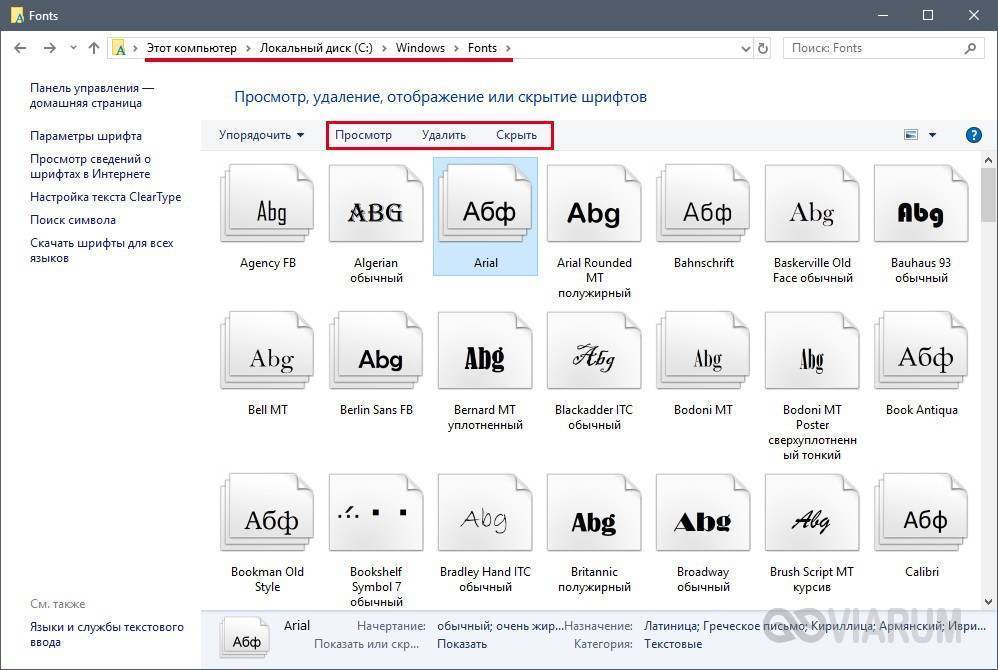Image resolution: width=998 pixels, height=670 pixels.
Task: Open the Упорядочить dropdown menu
Action: [x=261, y=135]
